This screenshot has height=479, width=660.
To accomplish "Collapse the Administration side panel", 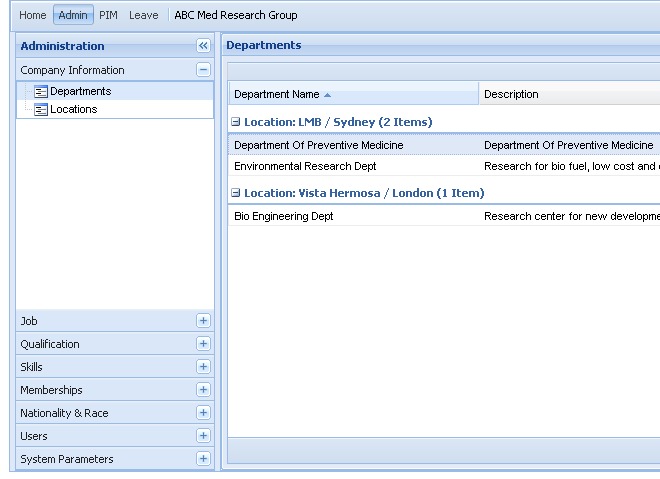I will pyautogui.click(x=203, y=46).
